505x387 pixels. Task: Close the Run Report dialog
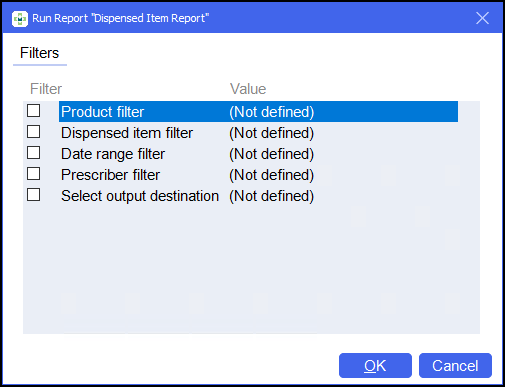(482, 18)
